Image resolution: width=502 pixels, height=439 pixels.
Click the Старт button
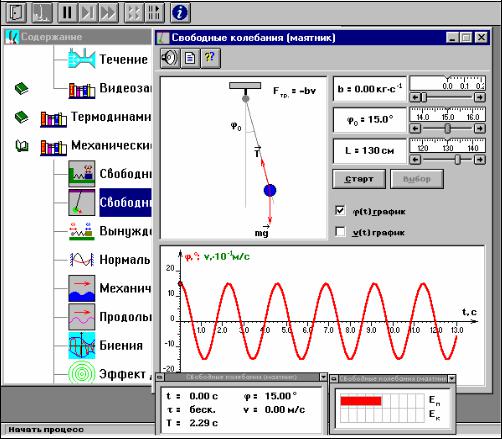point(359,179)
